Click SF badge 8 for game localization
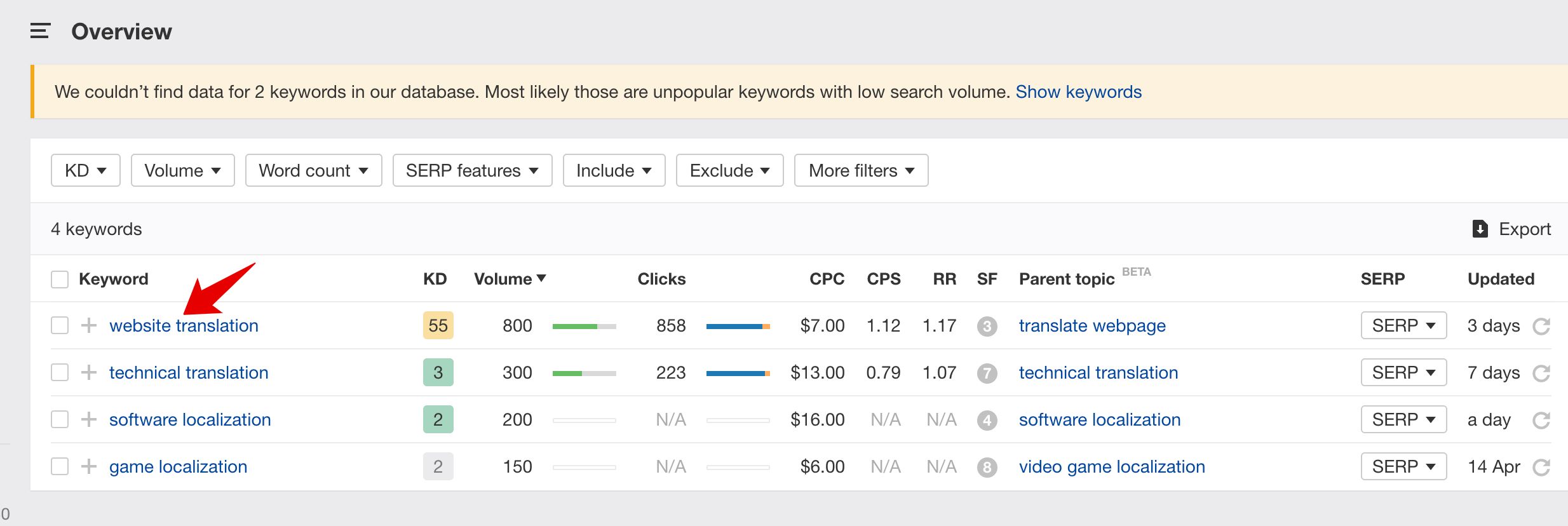The height and width of the screenshot is (526, 1568). (x=987, y=468)
